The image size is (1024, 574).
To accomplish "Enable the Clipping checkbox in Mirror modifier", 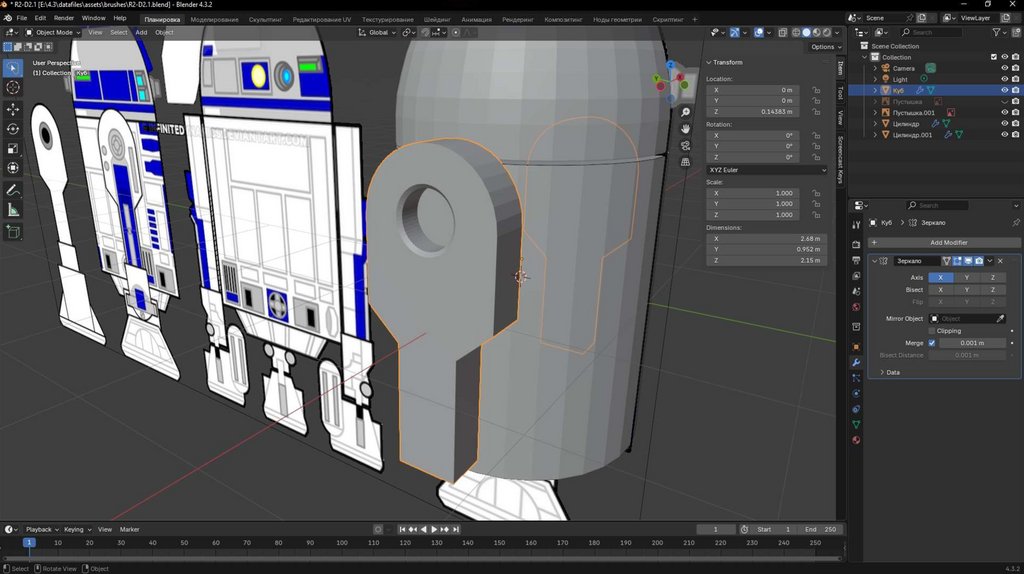I will click(932, 331).
